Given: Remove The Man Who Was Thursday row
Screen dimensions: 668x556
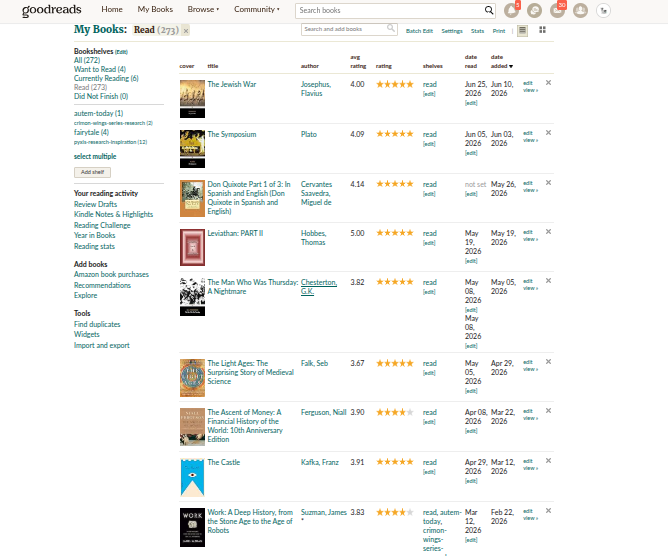Looking at the screenshot, I should click(548, 280).
